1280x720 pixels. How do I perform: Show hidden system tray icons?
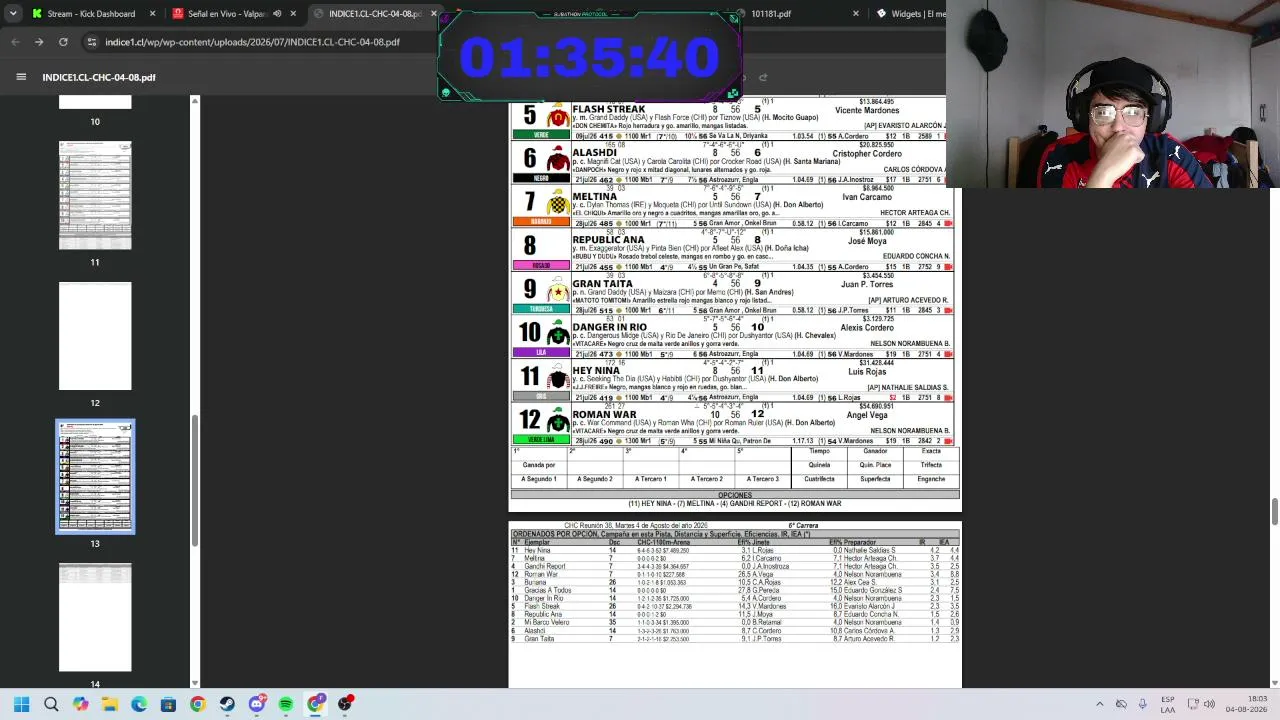click(1100, 704)
